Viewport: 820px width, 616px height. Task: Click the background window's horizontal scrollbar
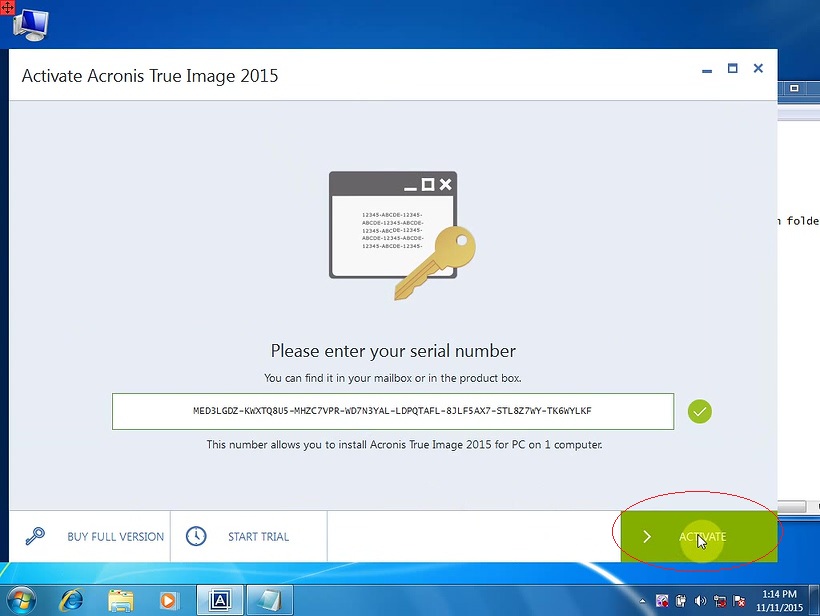[x=792, y=506]
